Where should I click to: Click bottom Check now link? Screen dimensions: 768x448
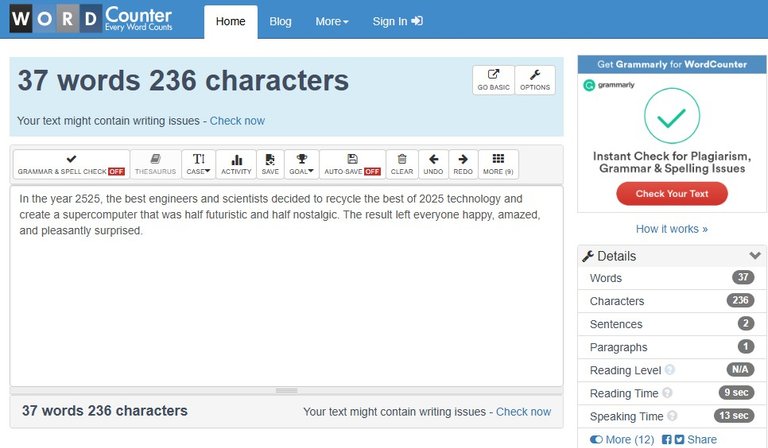524,412
